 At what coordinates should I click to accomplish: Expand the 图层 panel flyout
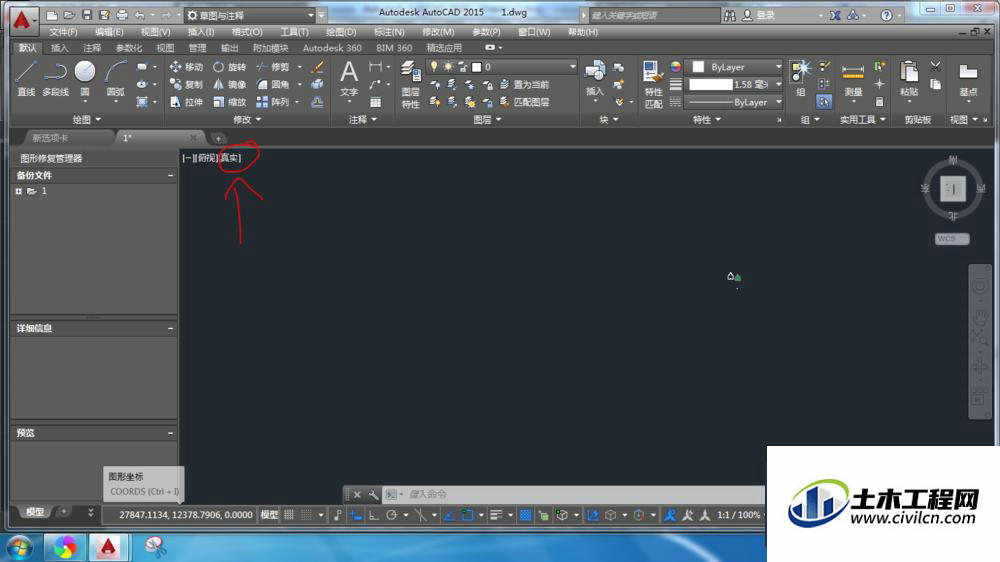(x=487, y=119)
